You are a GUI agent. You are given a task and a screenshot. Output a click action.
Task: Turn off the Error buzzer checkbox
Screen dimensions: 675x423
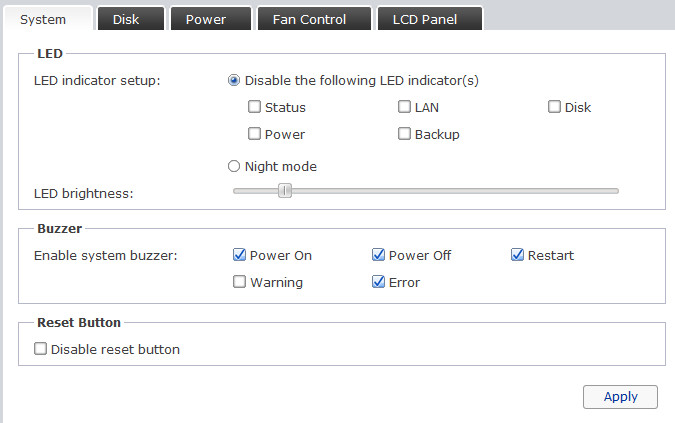(379, 282)
